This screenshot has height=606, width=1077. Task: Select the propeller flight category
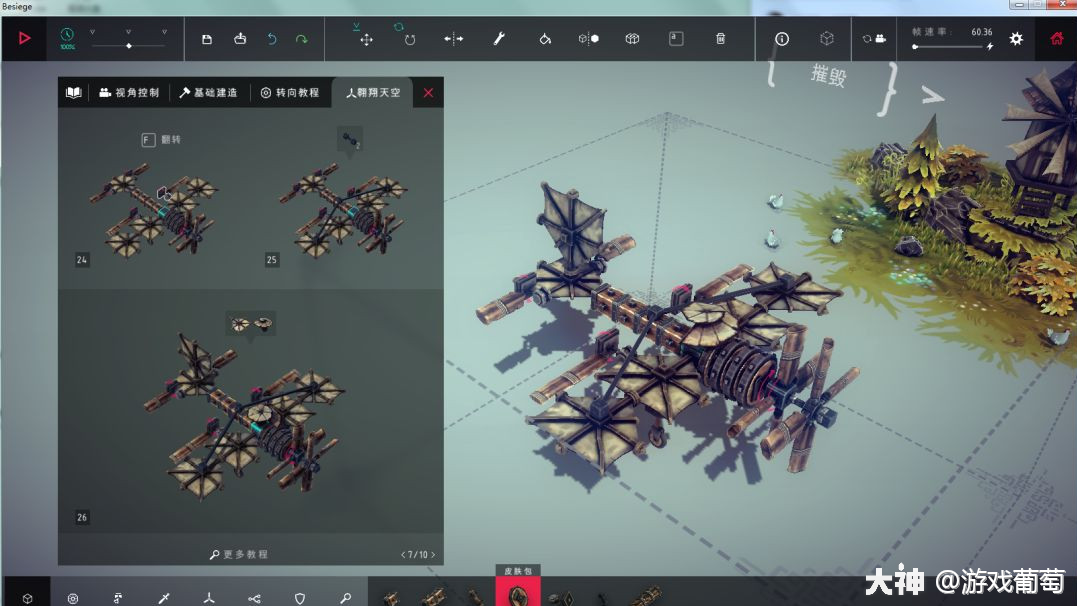click(209, 598)
